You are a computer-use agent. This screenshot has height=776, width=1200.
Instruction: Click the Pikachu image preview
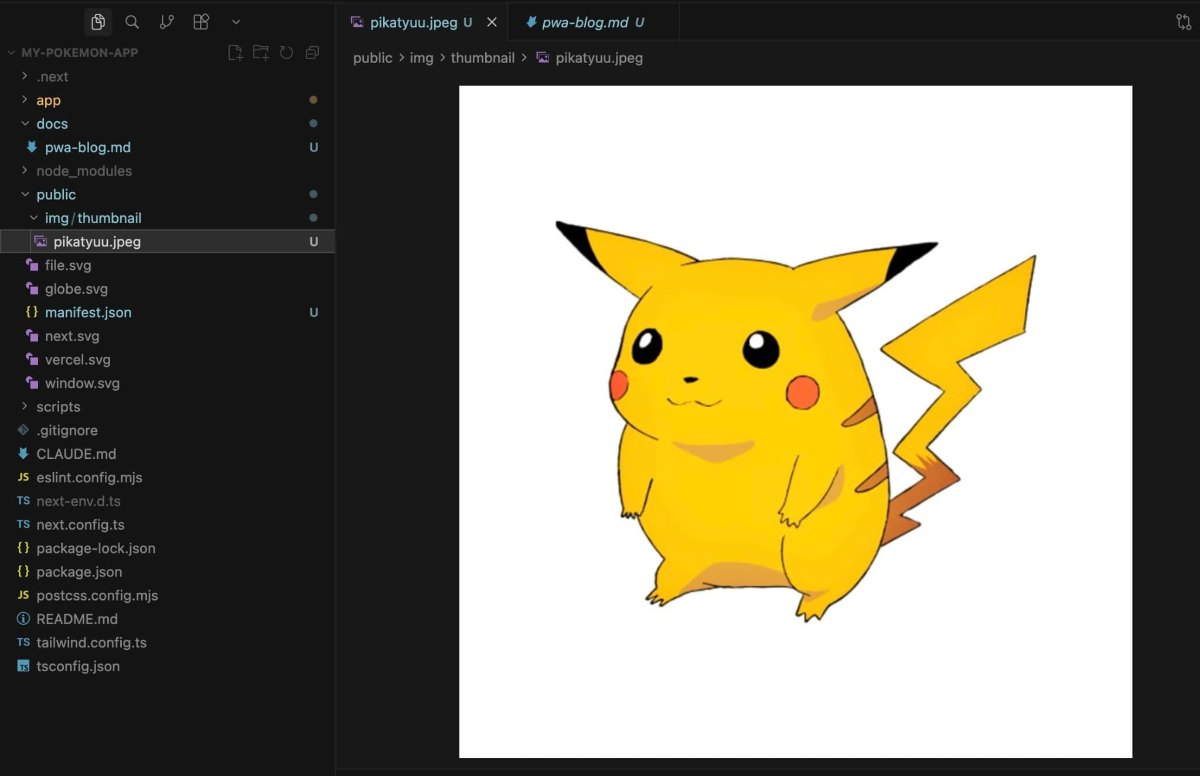(795, 421)
